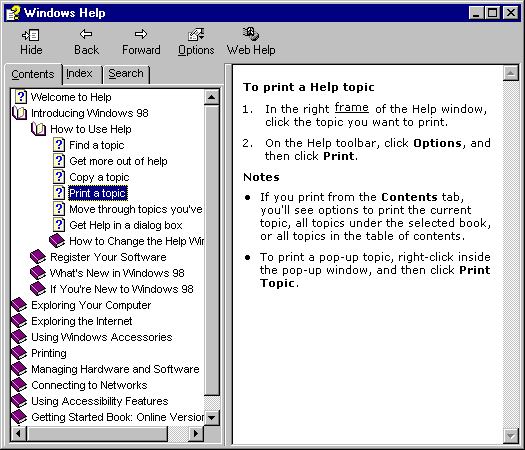
Task: Click the Connecting to Networks book icon
Action: 19,385
